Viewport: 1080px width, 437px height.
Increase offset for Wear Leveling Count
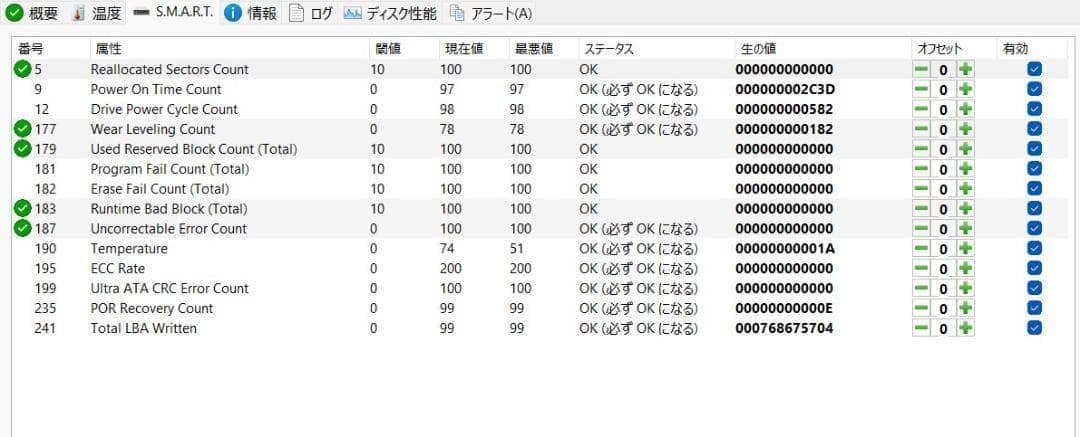[966, 129]
